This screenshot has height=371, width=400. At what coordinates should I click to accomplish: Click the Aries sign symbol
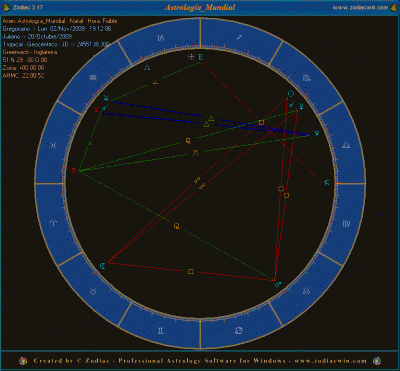(x=53, y=223)
